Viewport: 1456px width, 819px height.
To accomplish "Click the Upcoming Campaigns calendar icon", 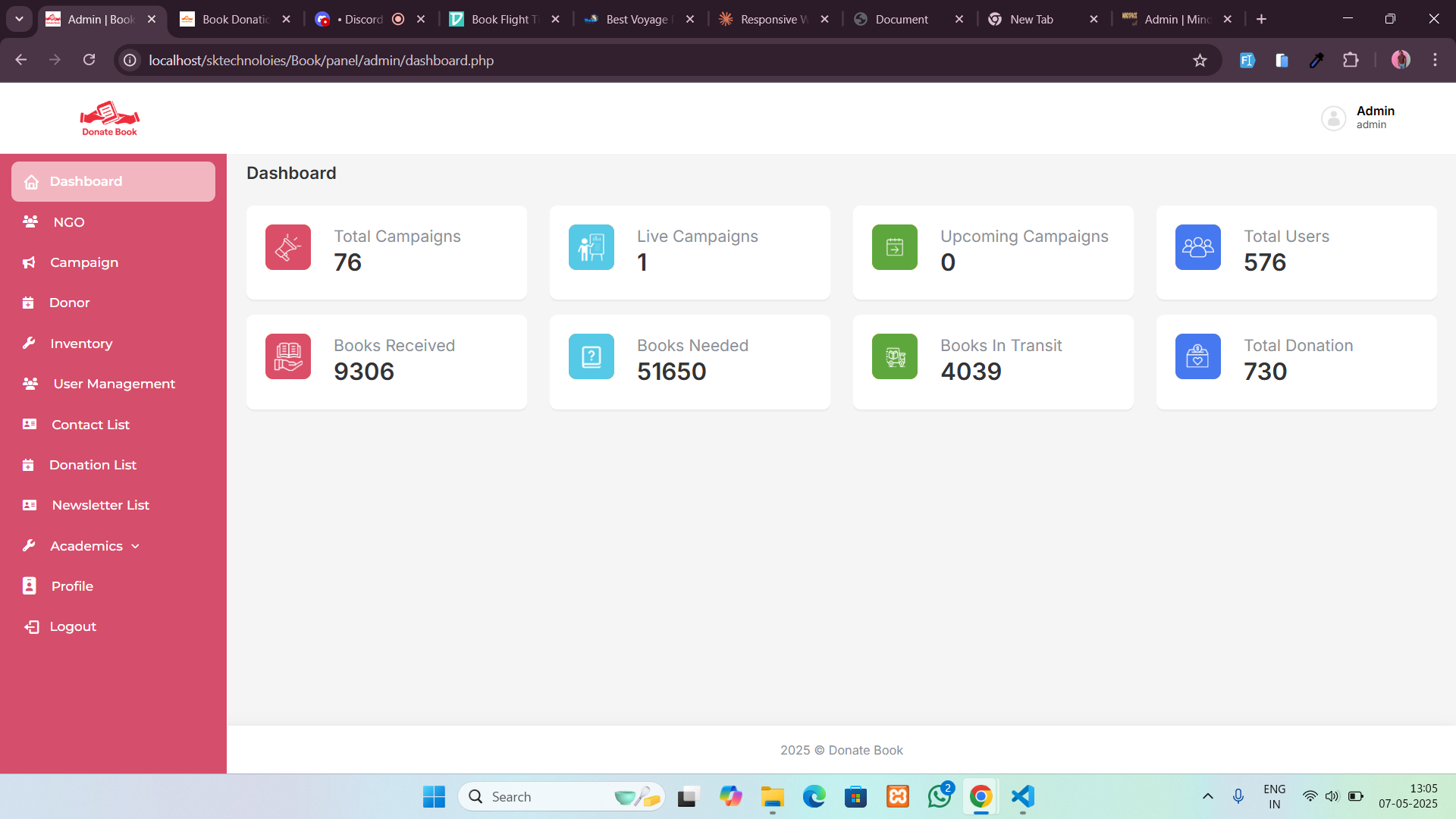I will (895, 247).
